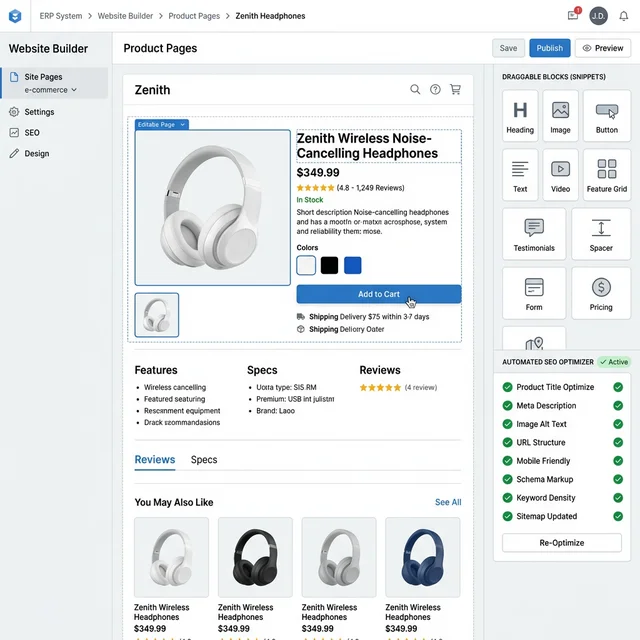Open SEO in the sidebar

24,133
